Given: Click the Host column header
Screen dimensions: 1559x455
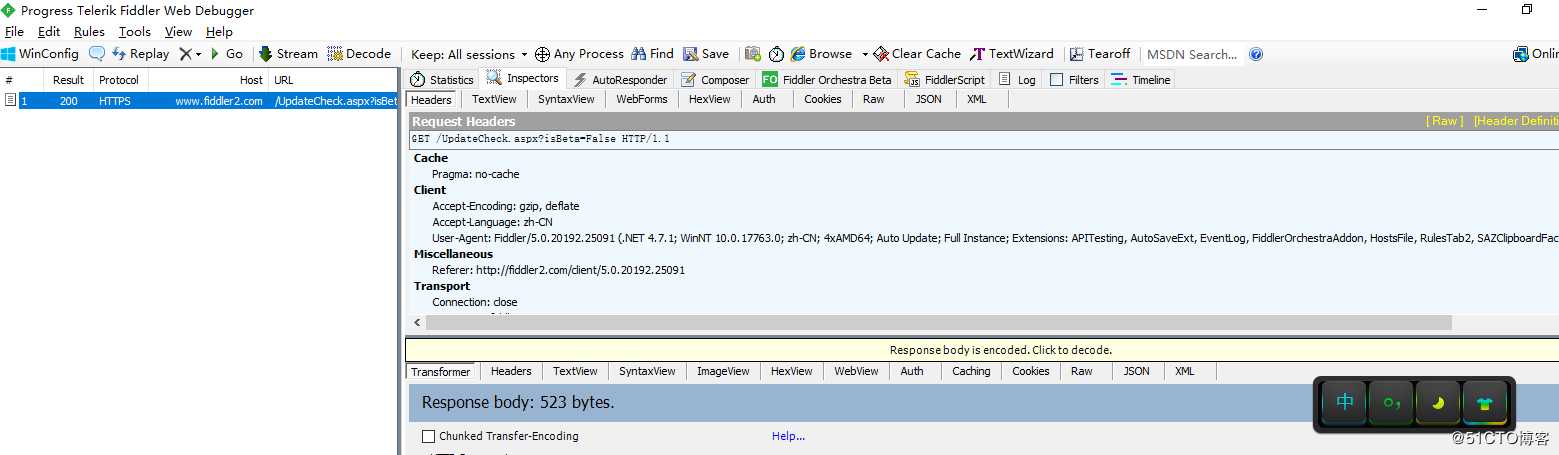Looking at the screenshot, I should [x=208, y=80].
